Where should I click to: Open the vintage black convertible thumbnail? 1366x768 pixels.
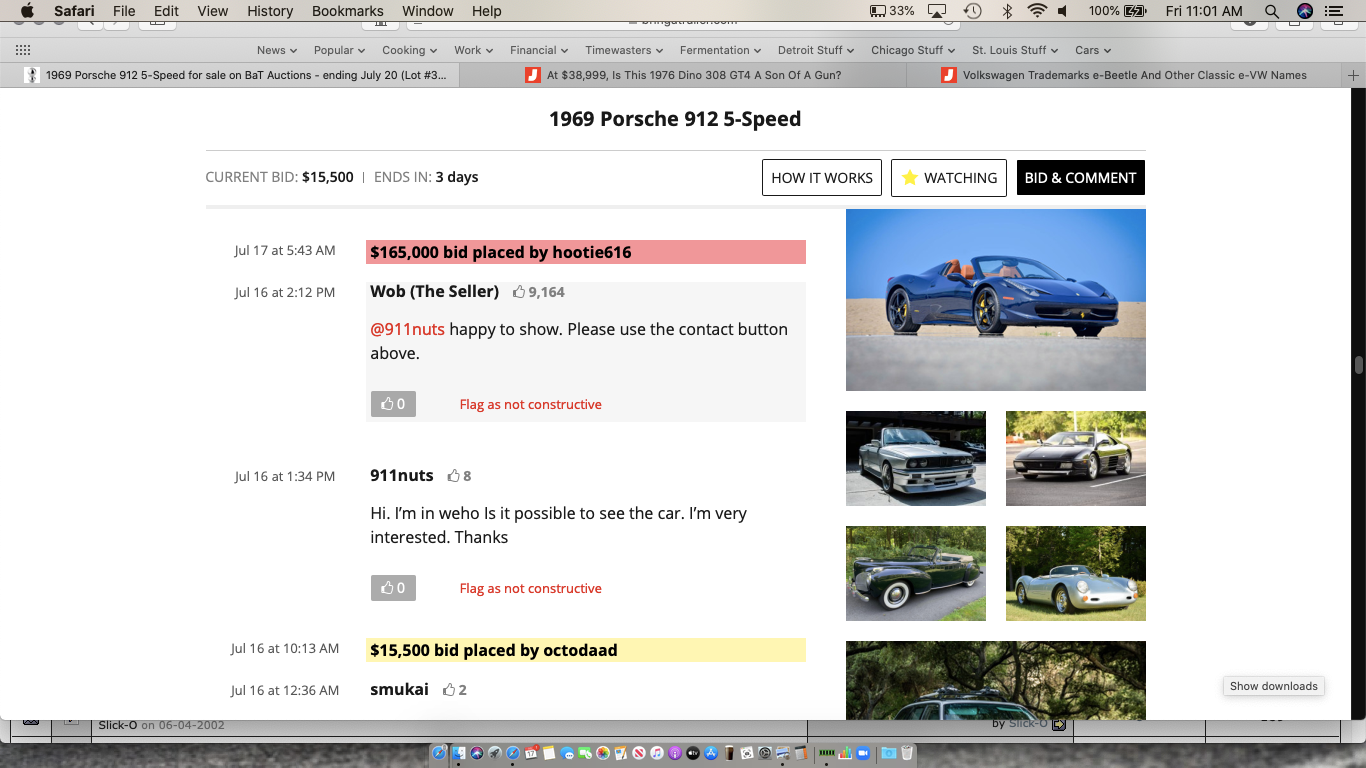click(x=916, y=573)
